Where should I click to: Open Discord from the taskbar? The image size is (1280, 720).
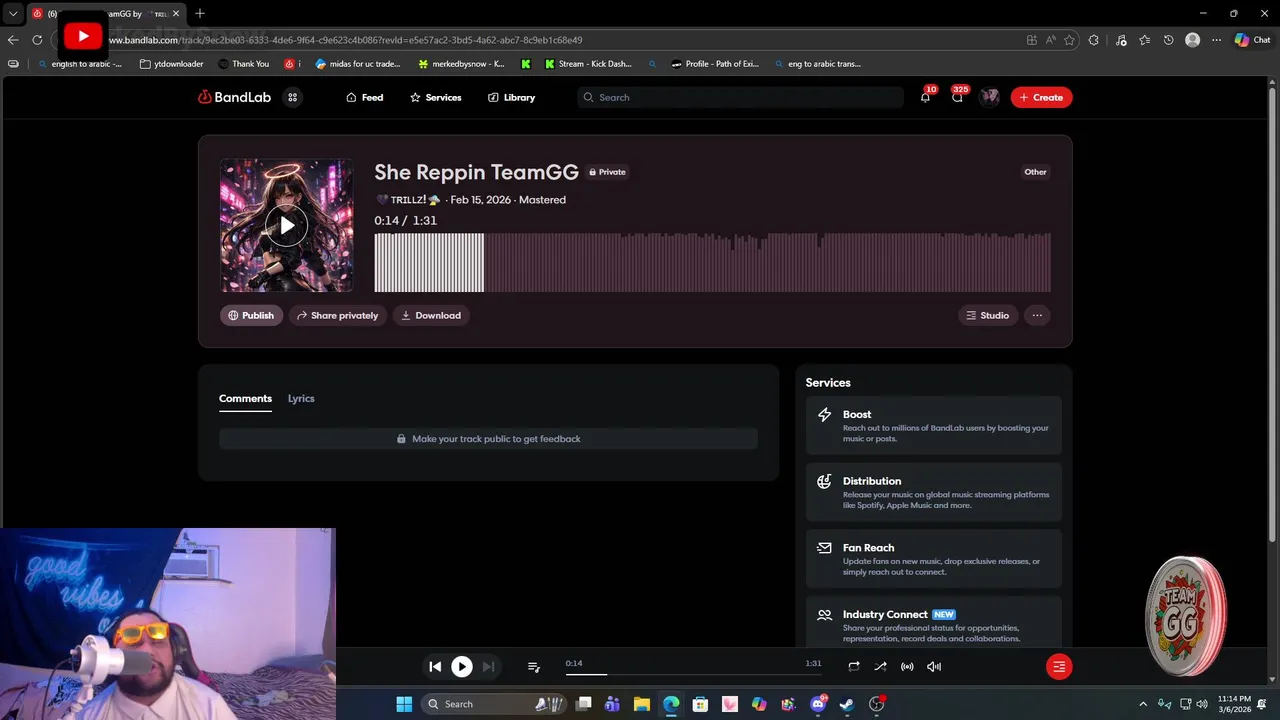(x=818, y=704)
